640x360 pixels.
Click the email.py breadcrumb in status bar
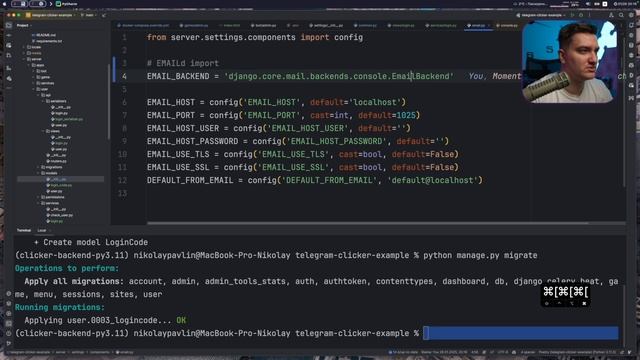(124, 352)
